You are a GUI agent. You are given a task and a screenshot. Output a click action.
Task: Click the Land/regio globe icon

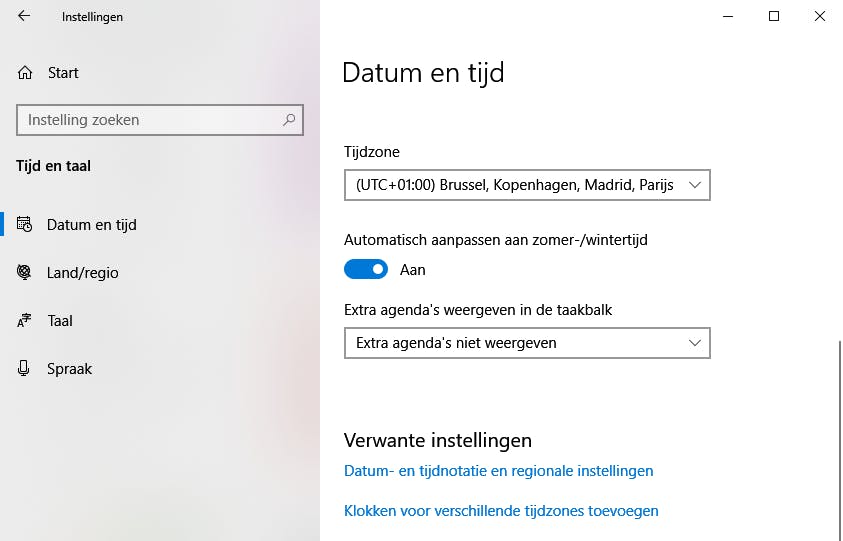tap(25, 273)
